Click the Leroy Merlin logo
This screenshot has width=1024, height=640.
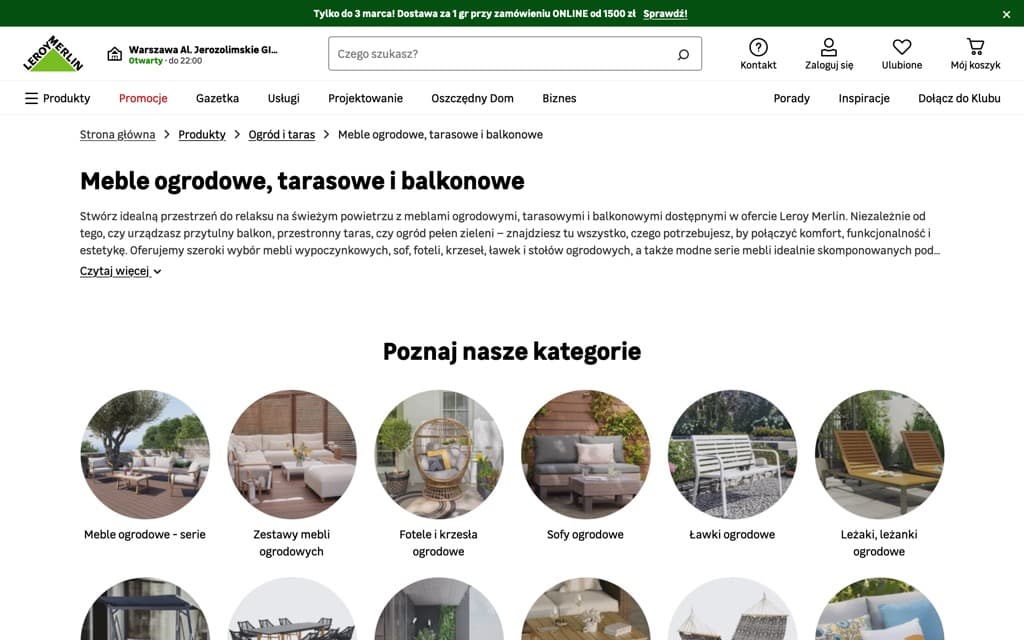point(53,54)
